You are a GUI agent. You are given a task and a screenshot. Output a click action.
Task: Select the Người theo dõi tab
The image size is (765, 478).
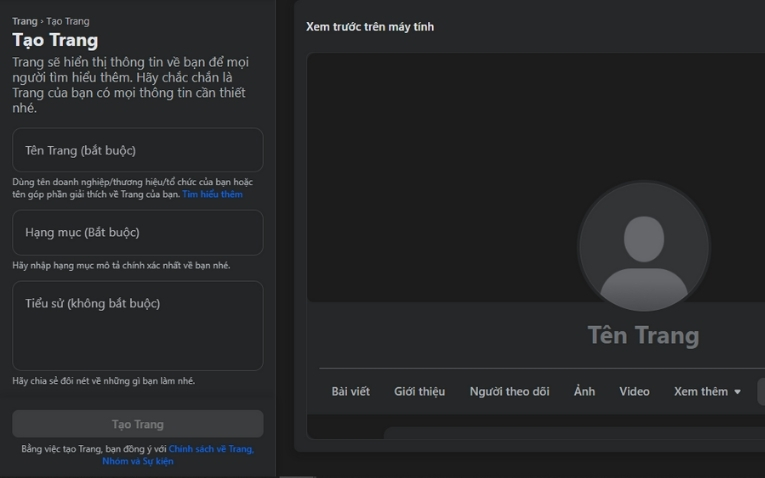pos(509,391)
